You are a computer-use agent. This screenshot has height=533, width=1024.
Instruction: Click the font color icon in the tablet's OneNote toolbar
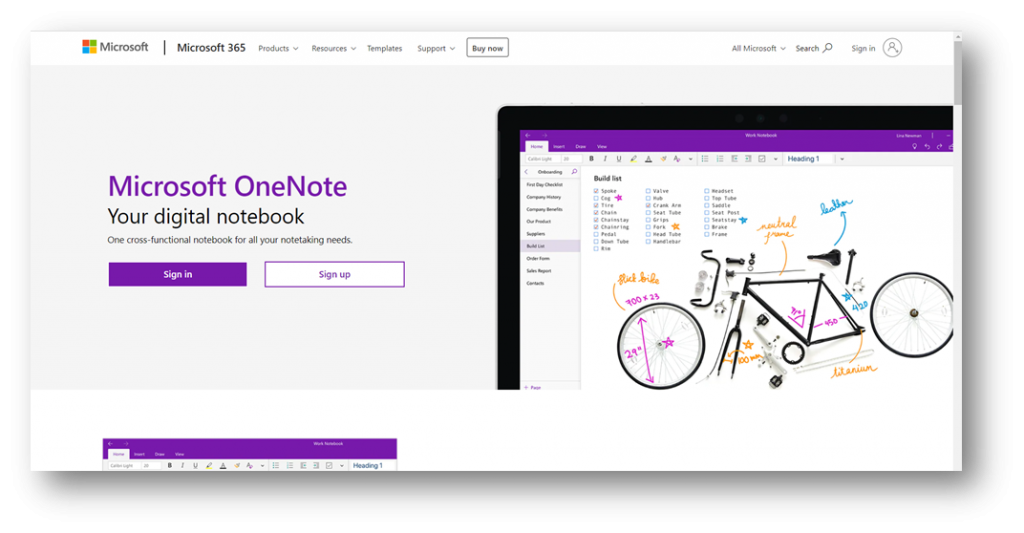tap(647, 159)
